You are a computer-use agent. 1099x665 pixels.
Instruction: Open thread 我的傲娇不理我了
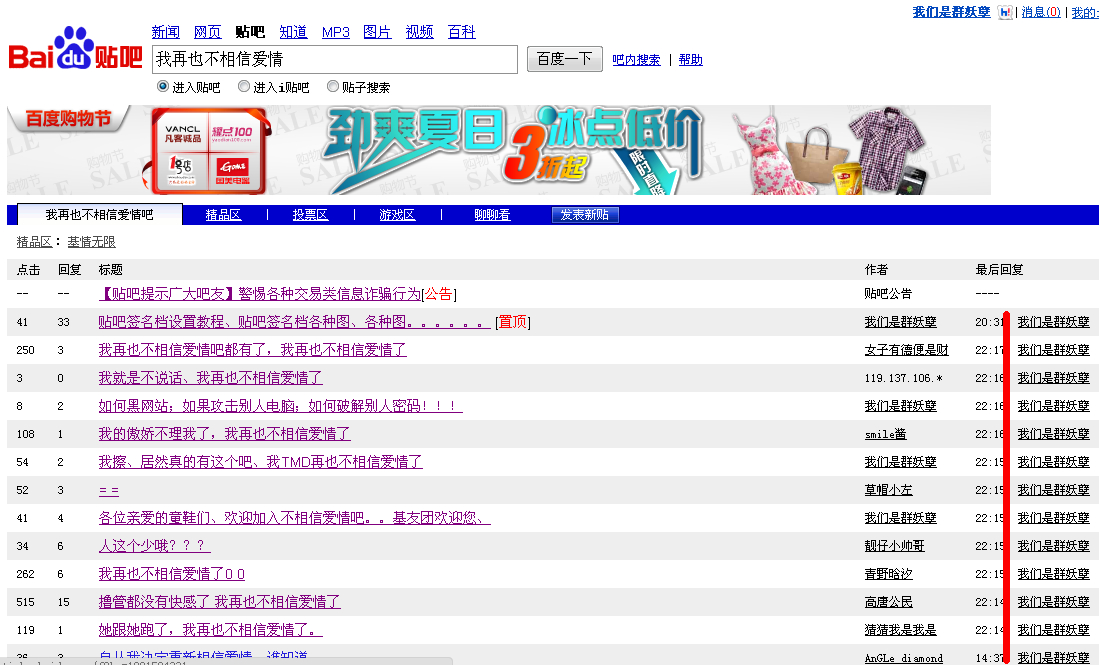(x=224, y=434)
